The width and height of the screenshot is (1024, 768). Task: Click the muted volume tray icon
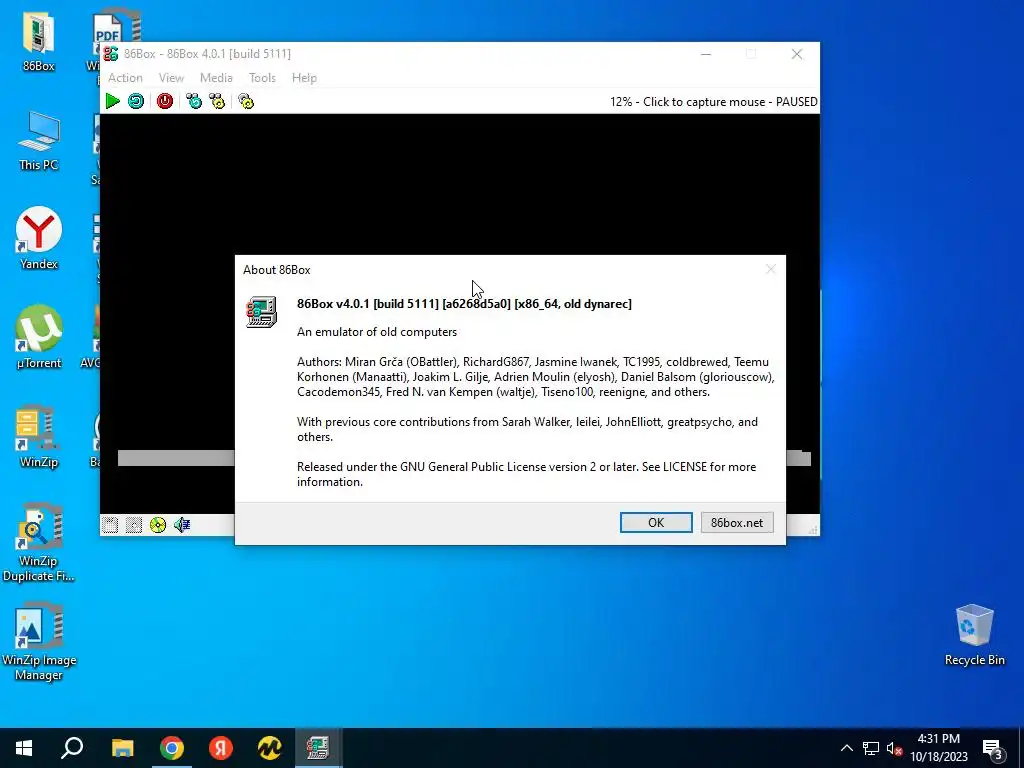click(x=895, y=748)
